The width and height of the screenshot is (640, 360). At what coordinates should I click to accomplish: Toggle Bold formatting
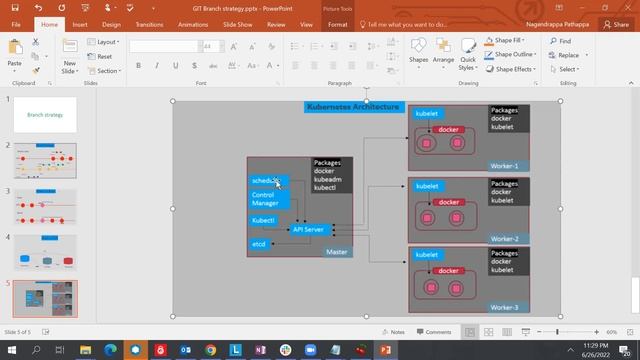pos(138,66)
